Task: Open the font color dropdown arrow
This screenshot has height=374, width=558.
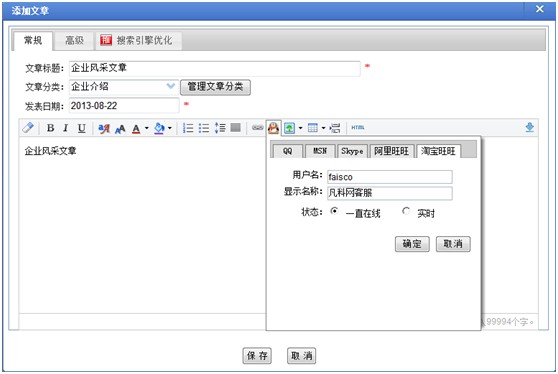Action: point(146,128)
